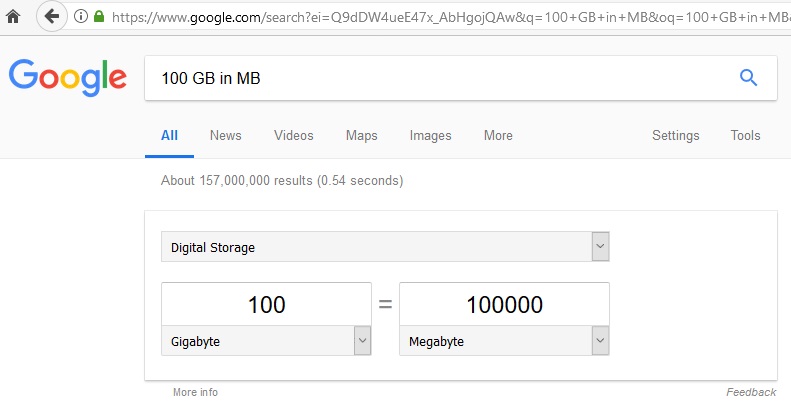This screenshot has height=405, width=791.
Task: Click the browser home icon
Action: (13, 16)
